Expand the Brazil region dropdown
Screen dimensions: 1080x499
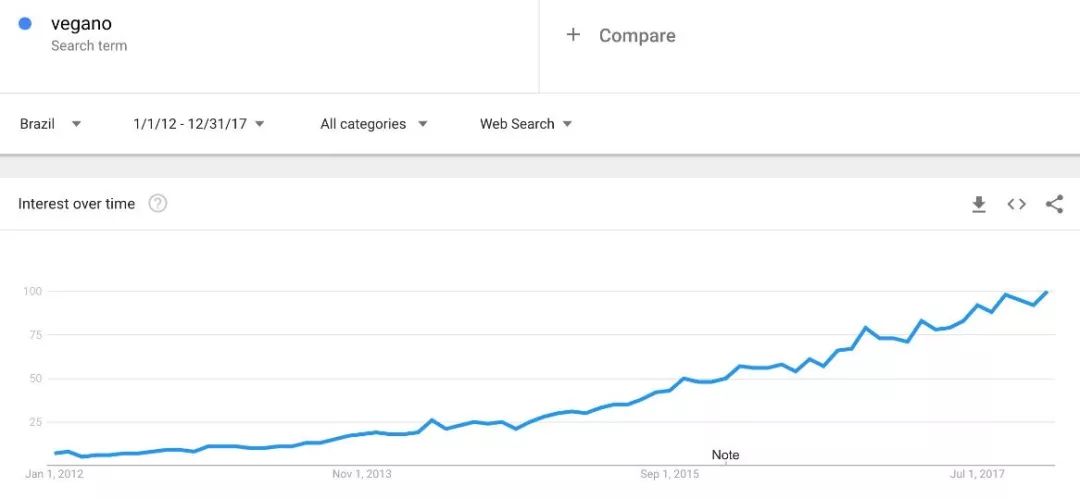pos(50,124)
